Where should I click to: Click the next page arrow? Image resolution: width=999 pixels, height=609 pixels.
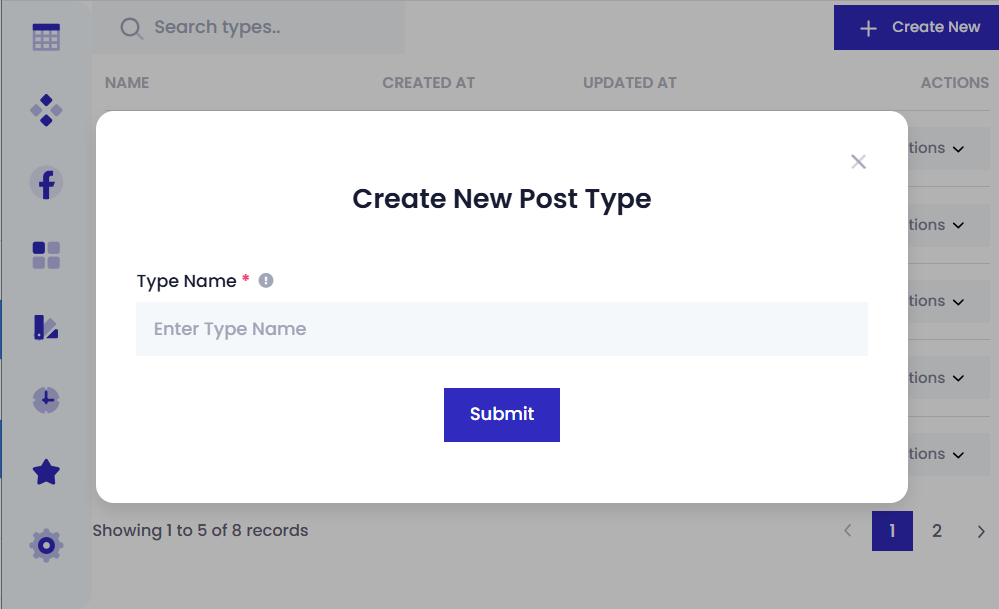(981, 531)
